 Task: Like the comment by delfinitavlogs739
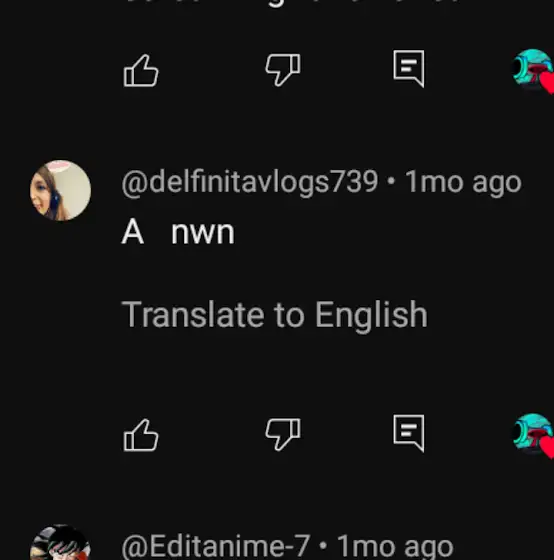point(141,435)
